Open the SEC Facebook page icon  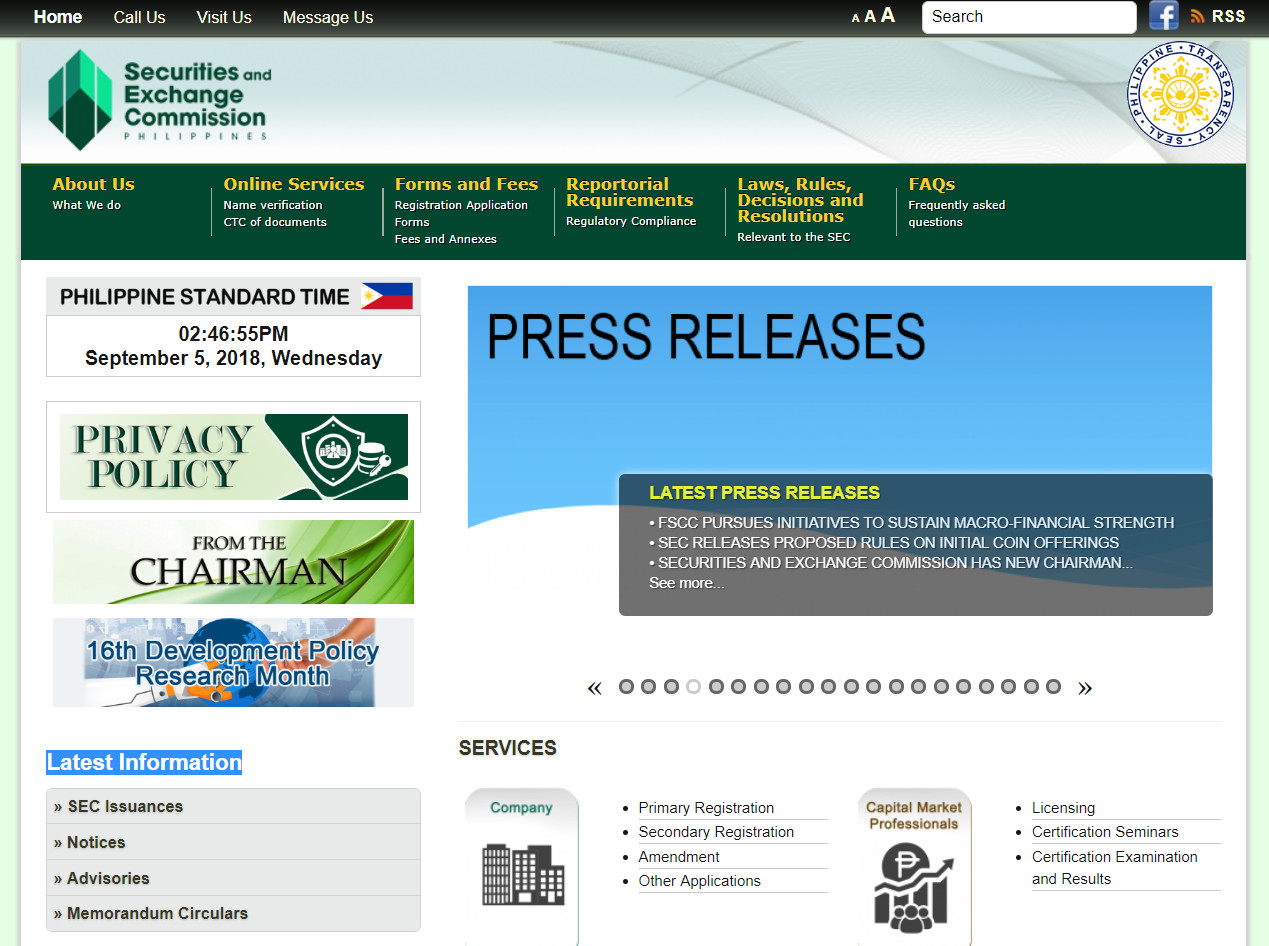tap(1163, 16)
